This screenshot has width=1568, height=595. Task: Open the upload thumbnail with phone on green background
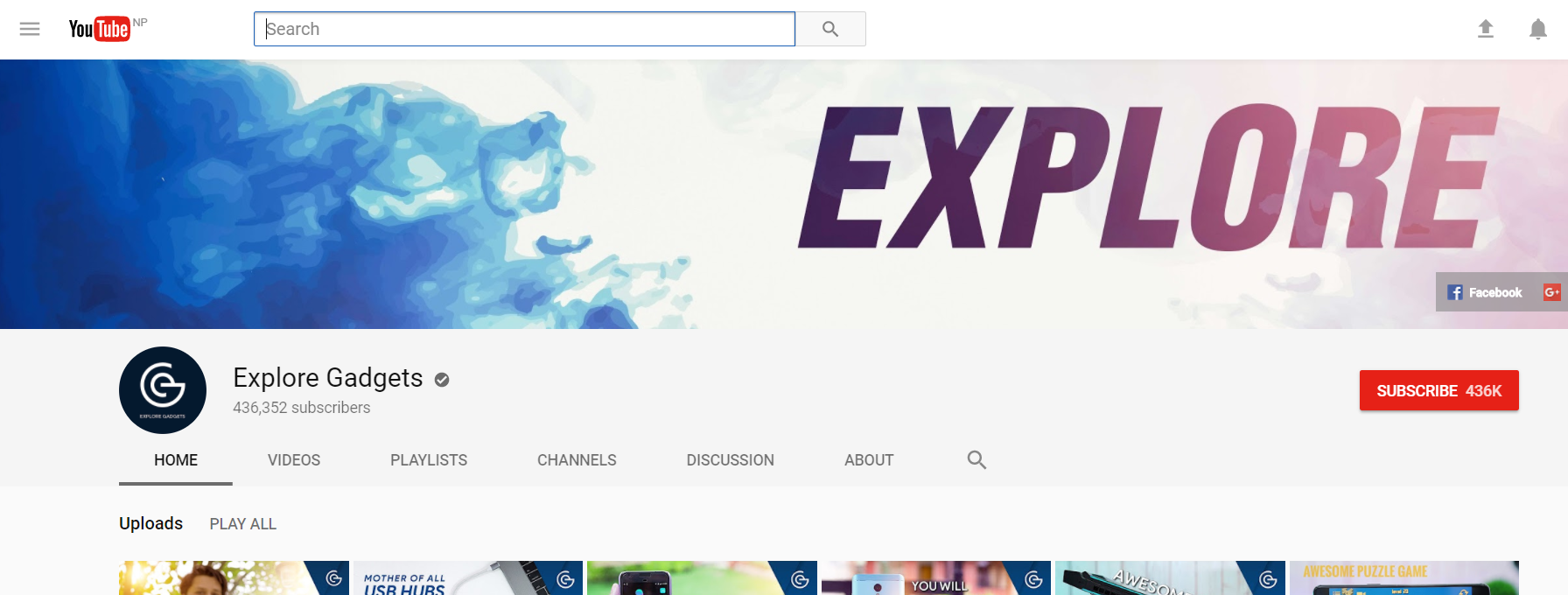click(702, 578)
